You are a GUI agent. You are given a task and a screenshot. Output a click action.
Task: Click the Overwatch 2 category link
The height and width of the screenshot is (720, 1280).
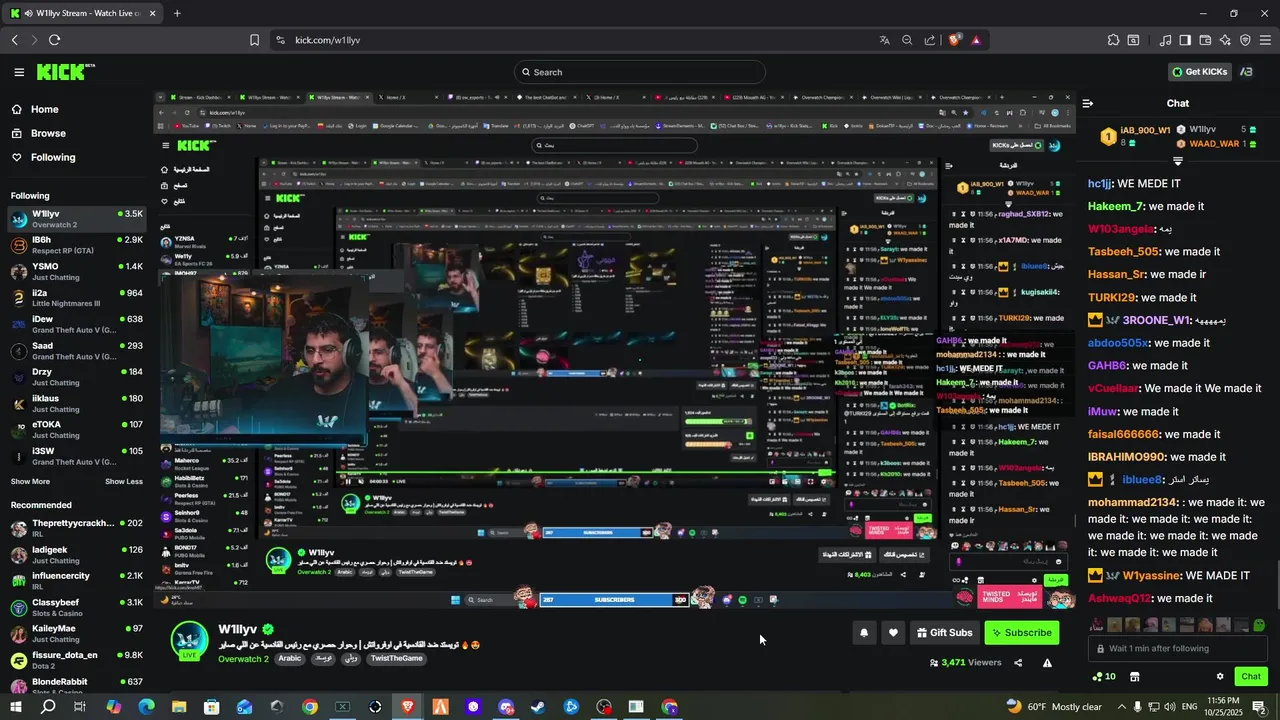[243, 659]
